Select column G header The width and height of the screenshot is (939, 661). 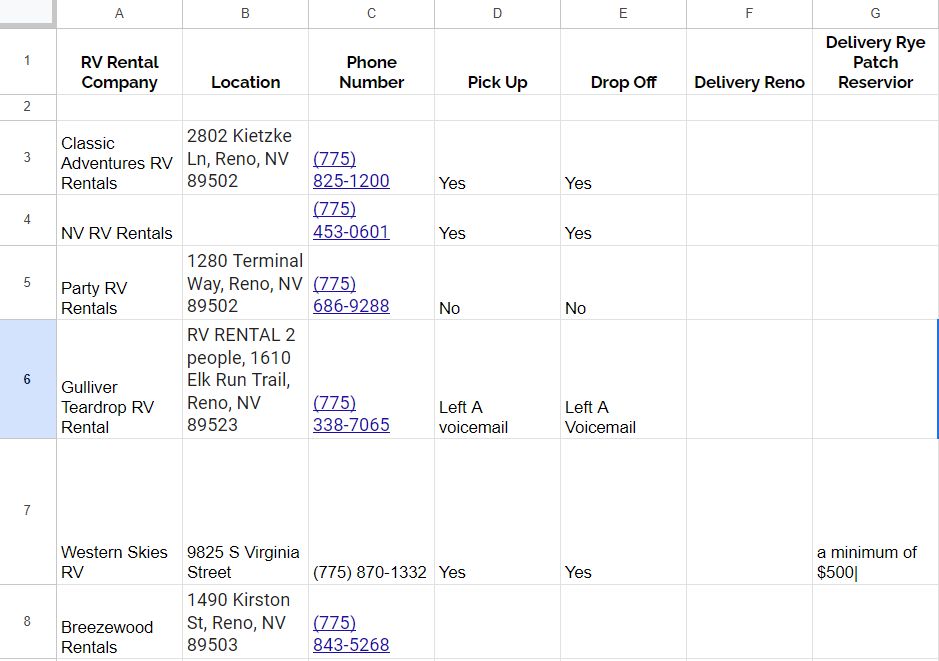[875, 14]
